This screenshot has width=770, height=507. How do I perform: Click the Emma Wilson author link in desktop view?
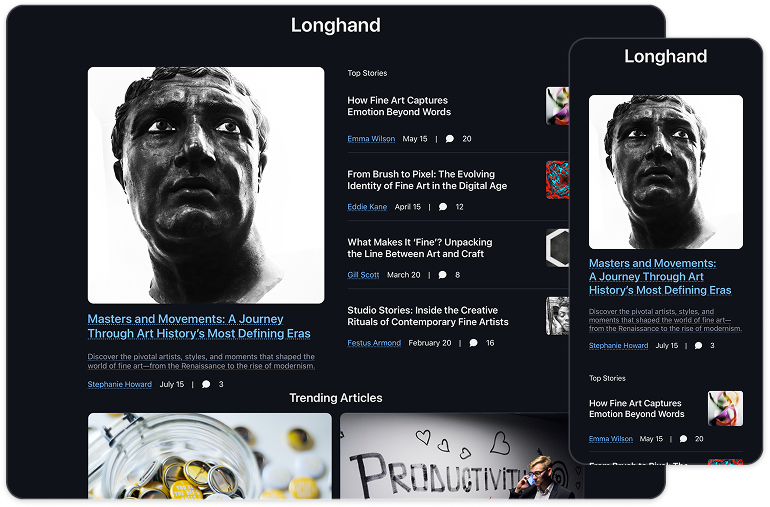pyautogui.click(x=371, y=139)
